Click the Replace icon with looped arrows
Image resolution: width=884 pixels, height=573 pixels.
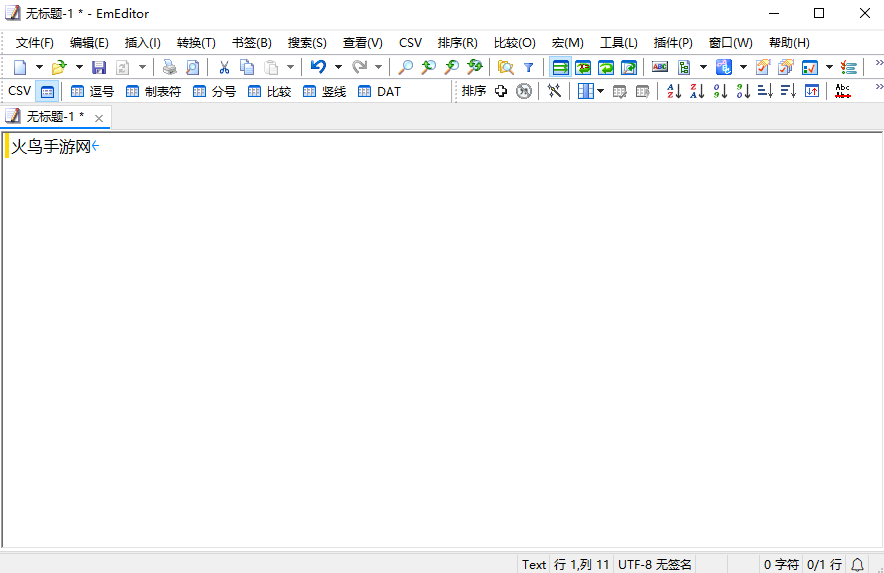pos(475,68)
